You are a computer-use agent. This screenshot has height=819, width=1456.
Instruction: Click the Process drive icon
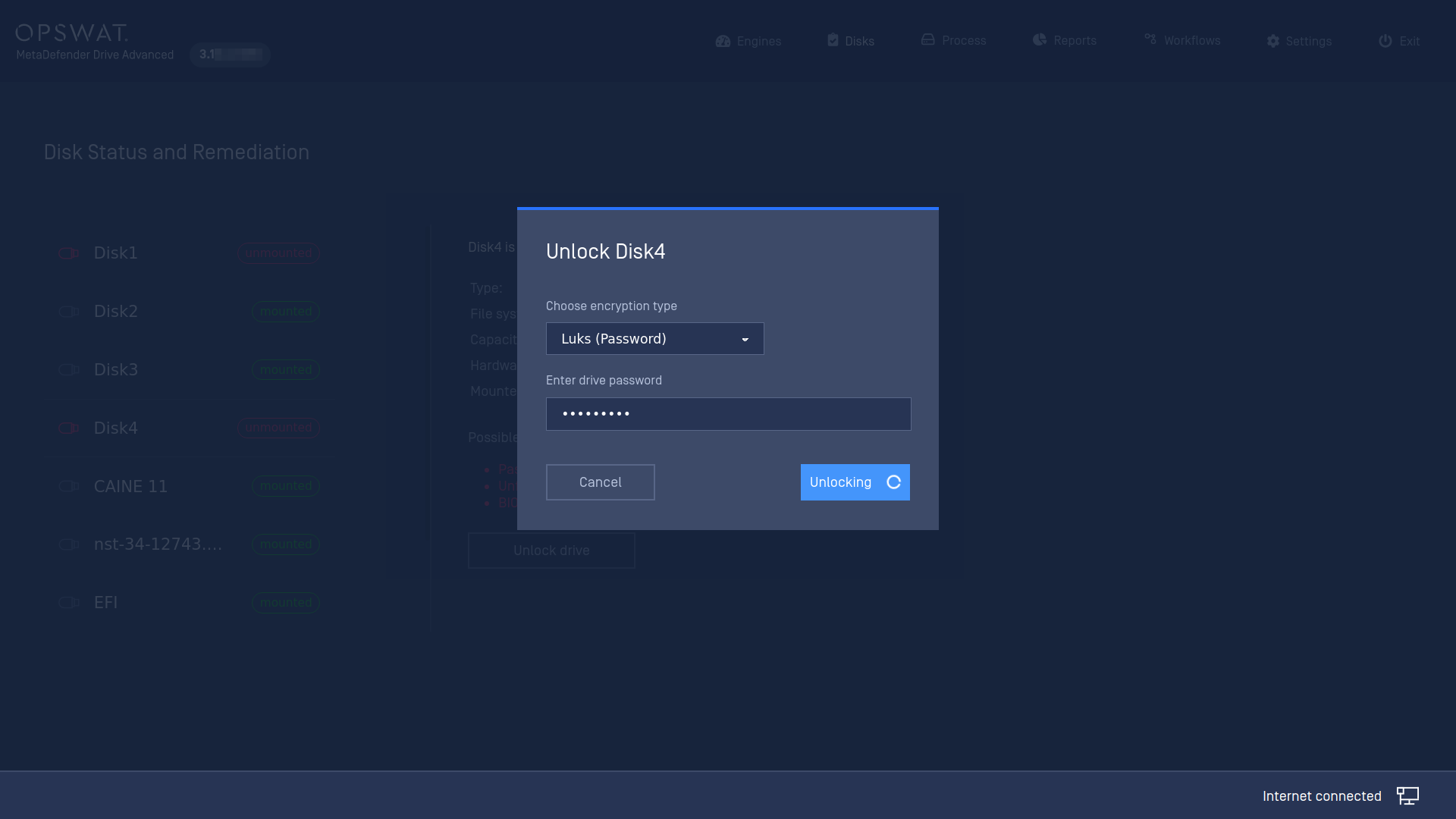point(927,39)
